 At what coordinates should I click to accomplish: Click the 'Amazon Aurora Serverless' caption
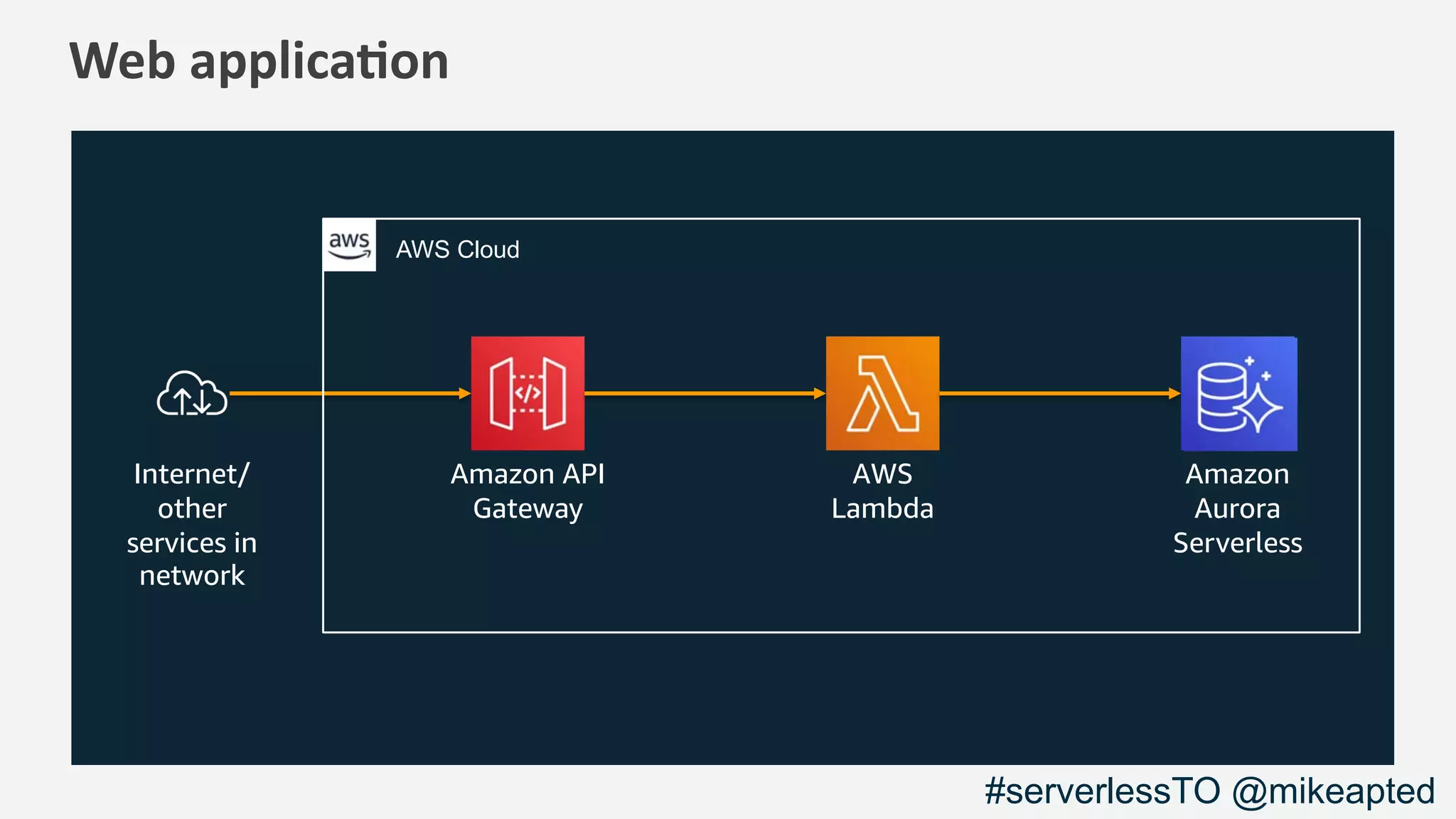(x=1237, y=508)
